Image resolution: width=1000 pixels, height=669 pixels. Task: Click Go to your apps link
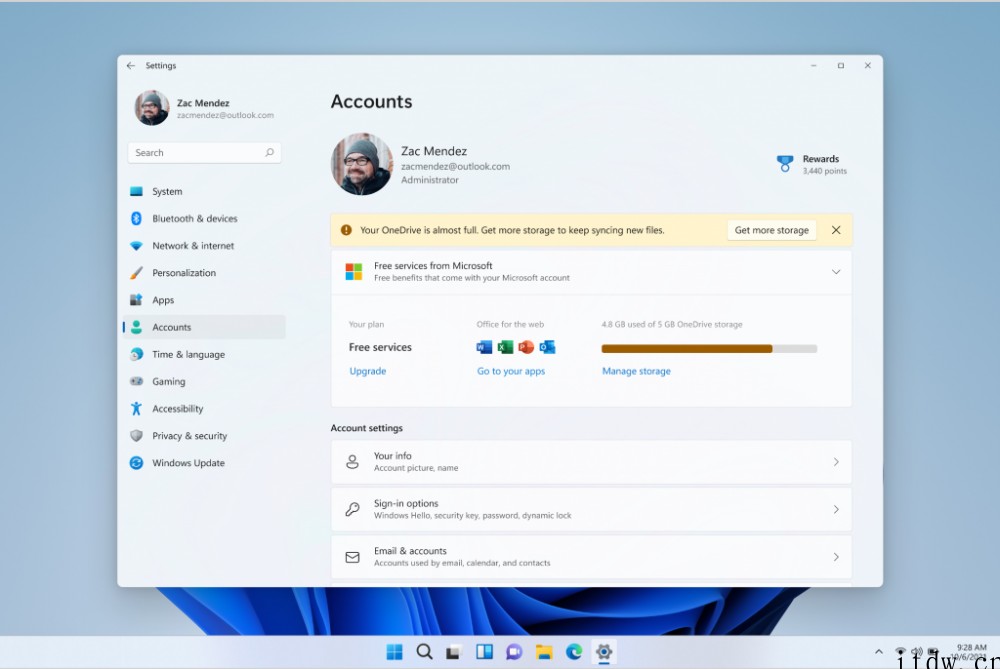pos(511,371)
